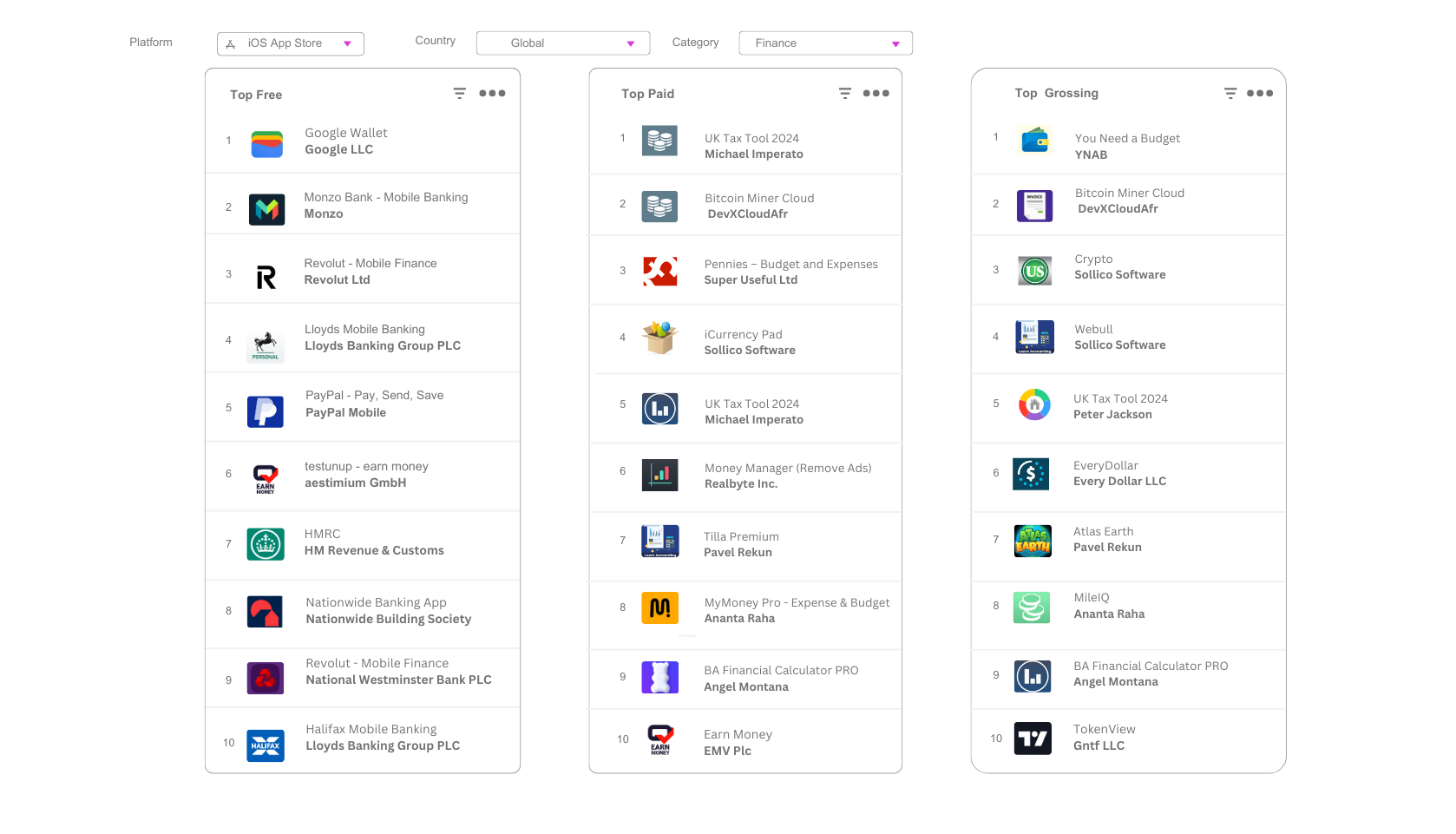Click the Top Paid panel heading
1456x834 pixels.
(x=647, y=94)
